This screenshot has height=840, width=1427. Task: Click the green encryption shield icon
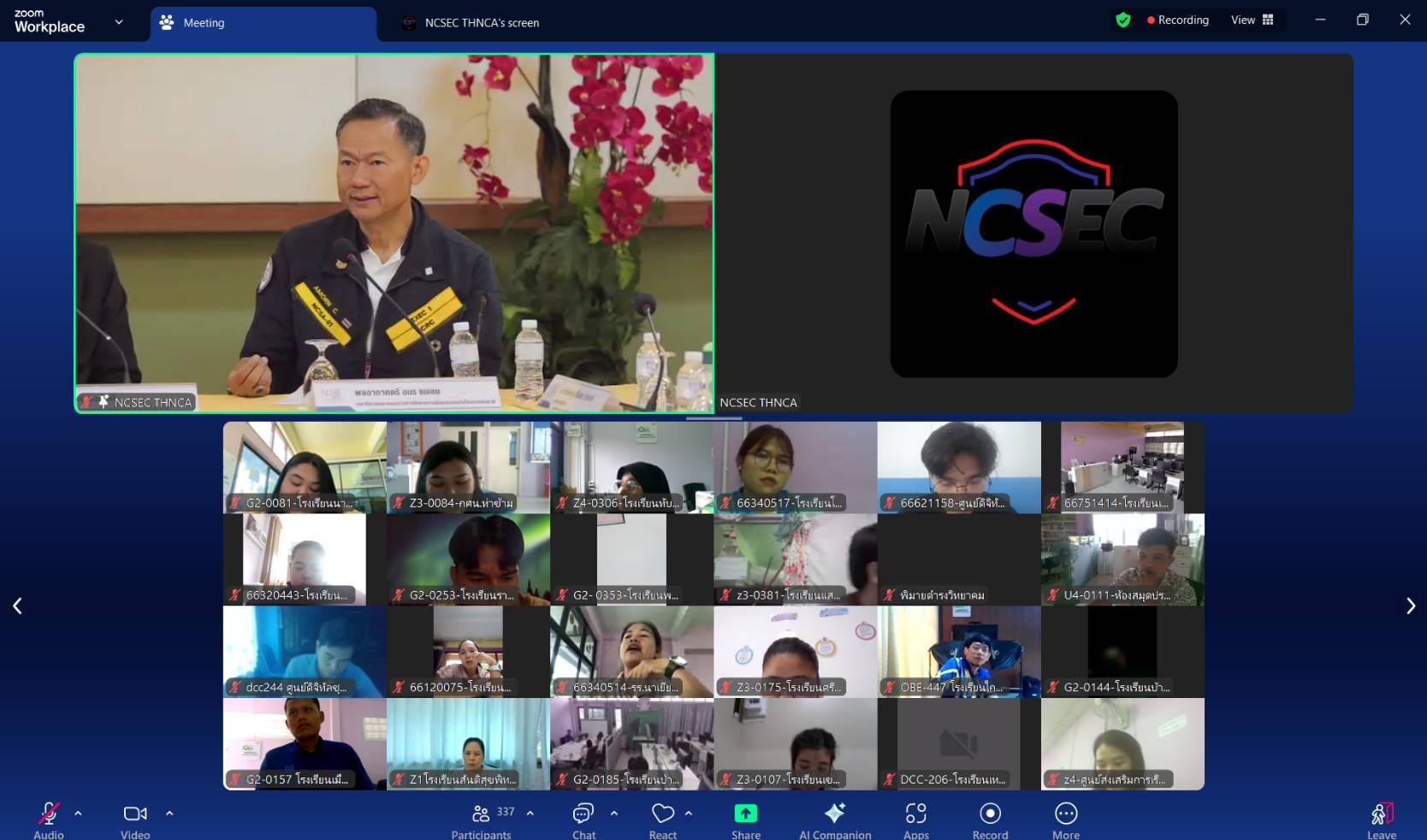click(x=1123, y=20)
